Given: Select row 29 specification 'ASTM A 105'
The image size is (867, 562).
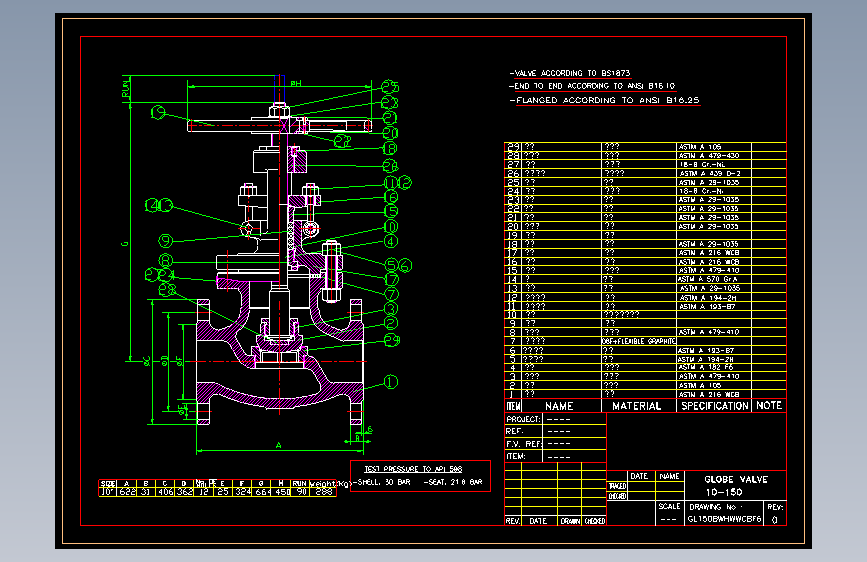Looking at the screenshot, I should (x=700, y=147).
